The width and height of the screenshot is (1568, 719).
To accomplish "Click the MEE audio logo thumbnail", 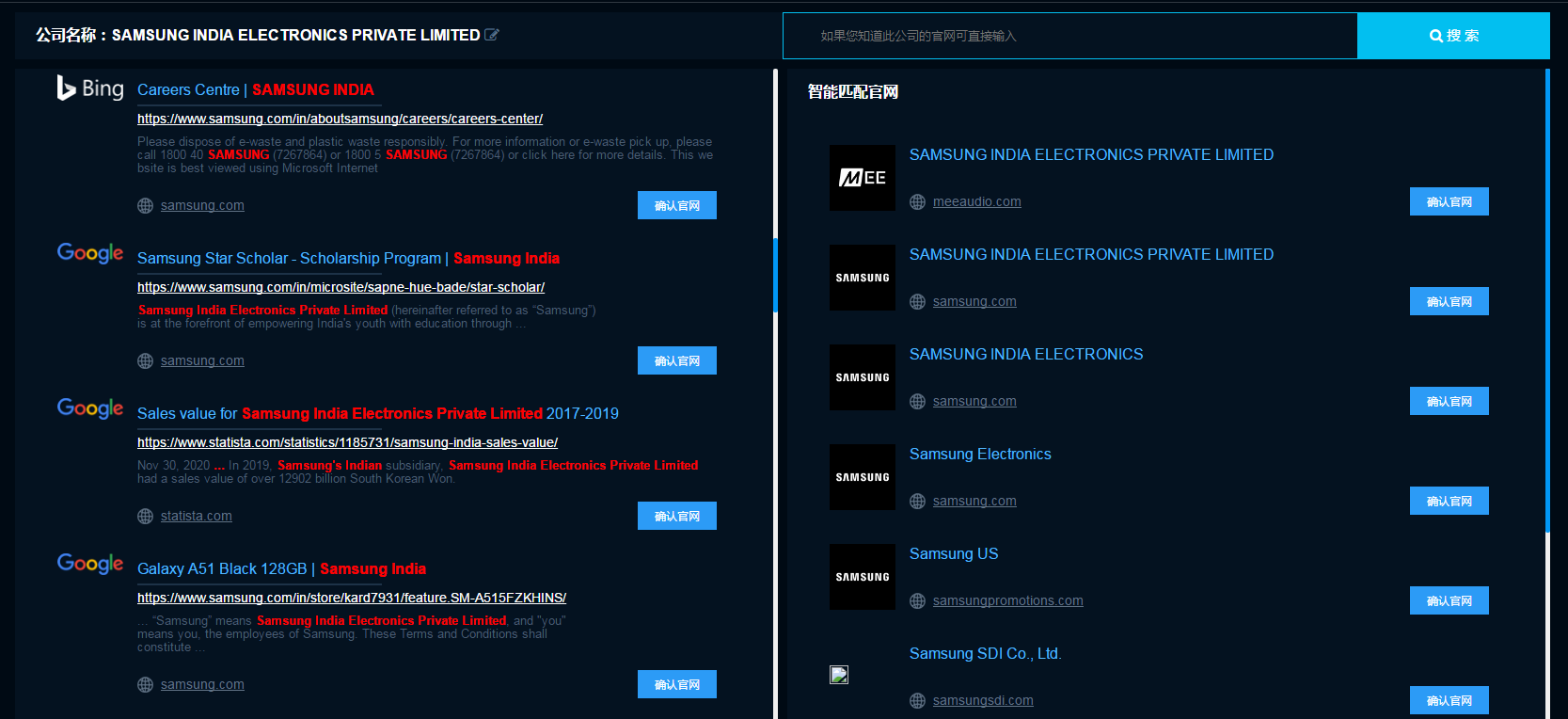I will [x=863, y=178].
